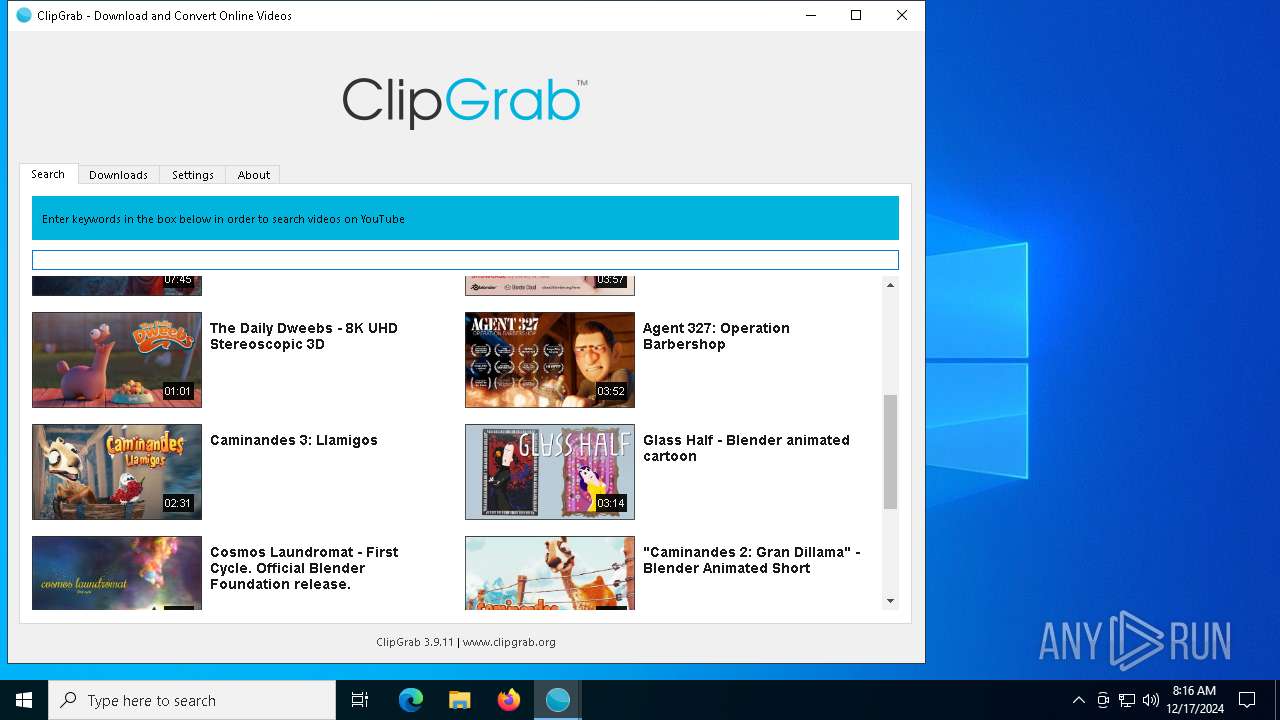
Task: Select the Search tab
Action: point(48,174)
